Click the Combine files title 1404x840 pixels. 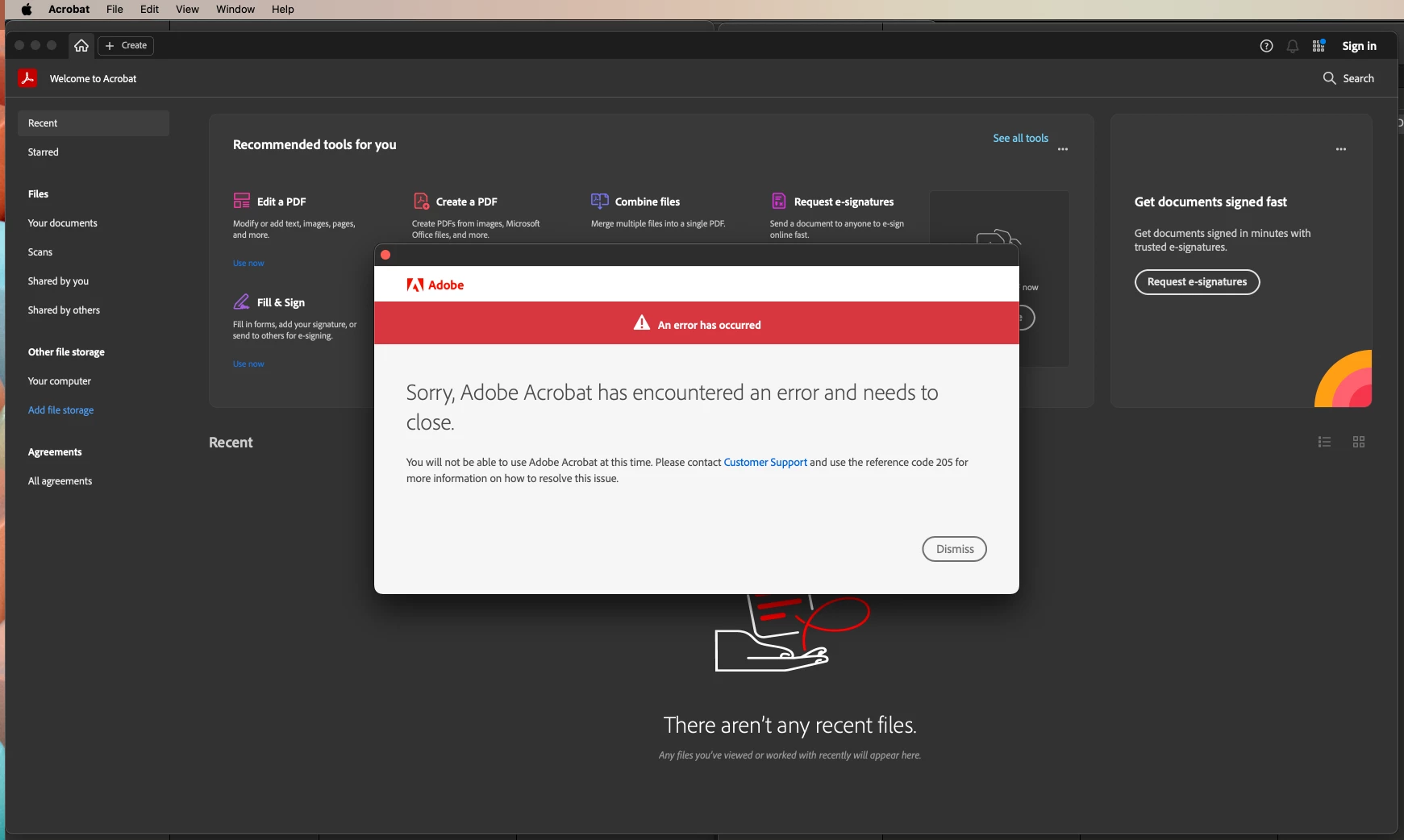click(x=648, y=202)
